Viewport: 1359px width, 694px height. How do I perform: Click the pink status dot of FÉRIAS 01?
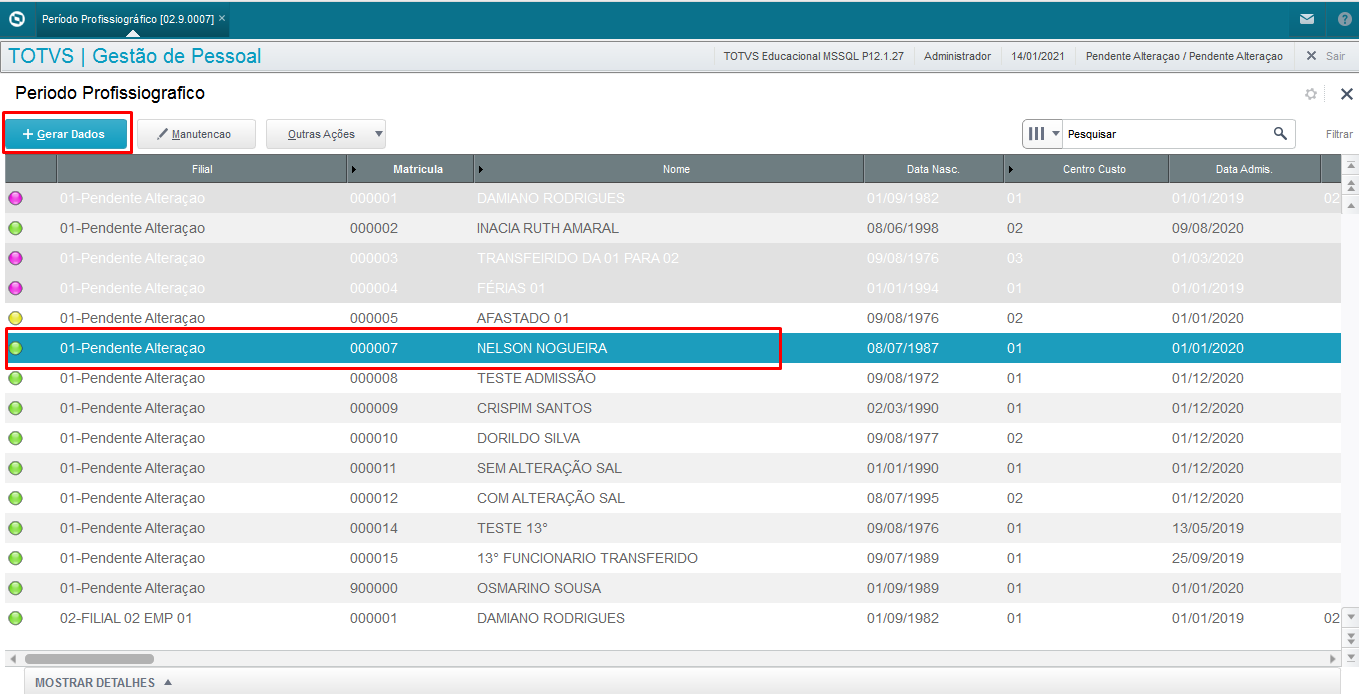(x=15, y=288)
